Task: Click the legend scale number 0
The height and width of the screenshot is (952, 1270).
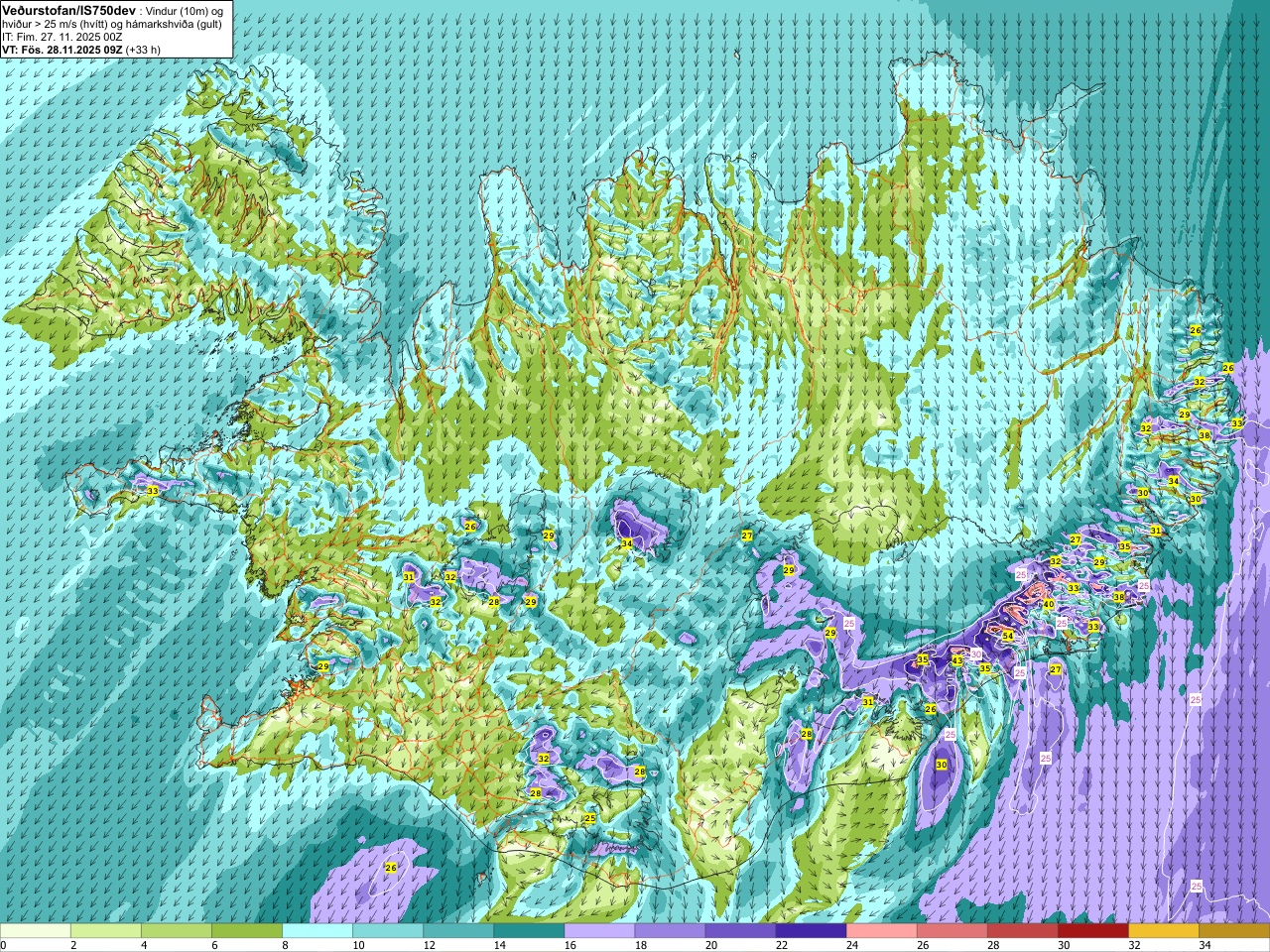Action: [x=5, y=945]
